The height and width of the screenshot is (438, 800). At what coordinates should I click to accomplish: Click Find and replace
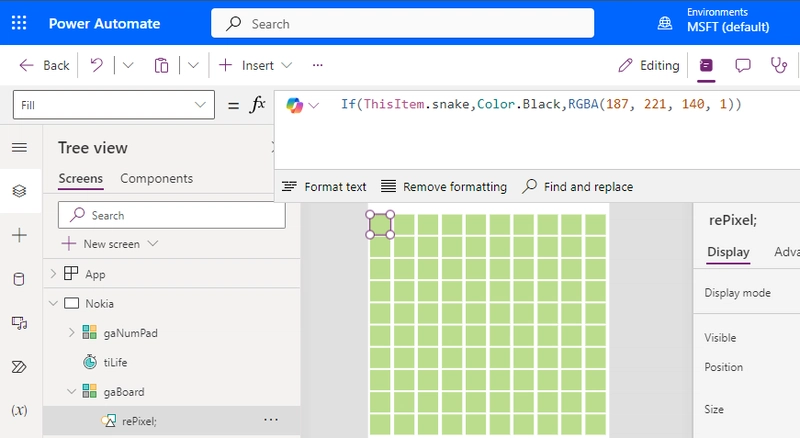tap(578, 187)
